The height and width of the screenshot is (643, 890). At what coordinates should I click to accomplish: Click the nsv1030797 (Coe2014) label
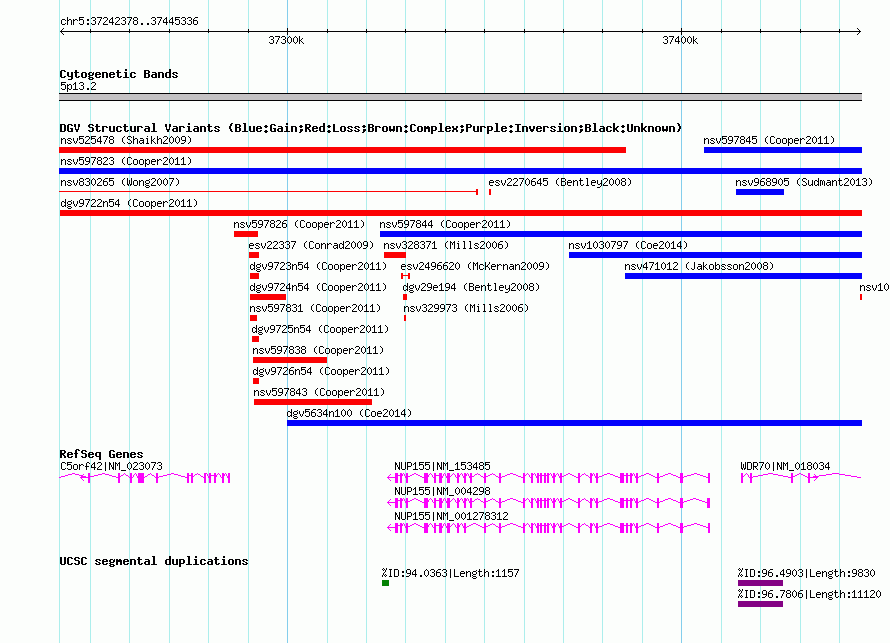628,245
